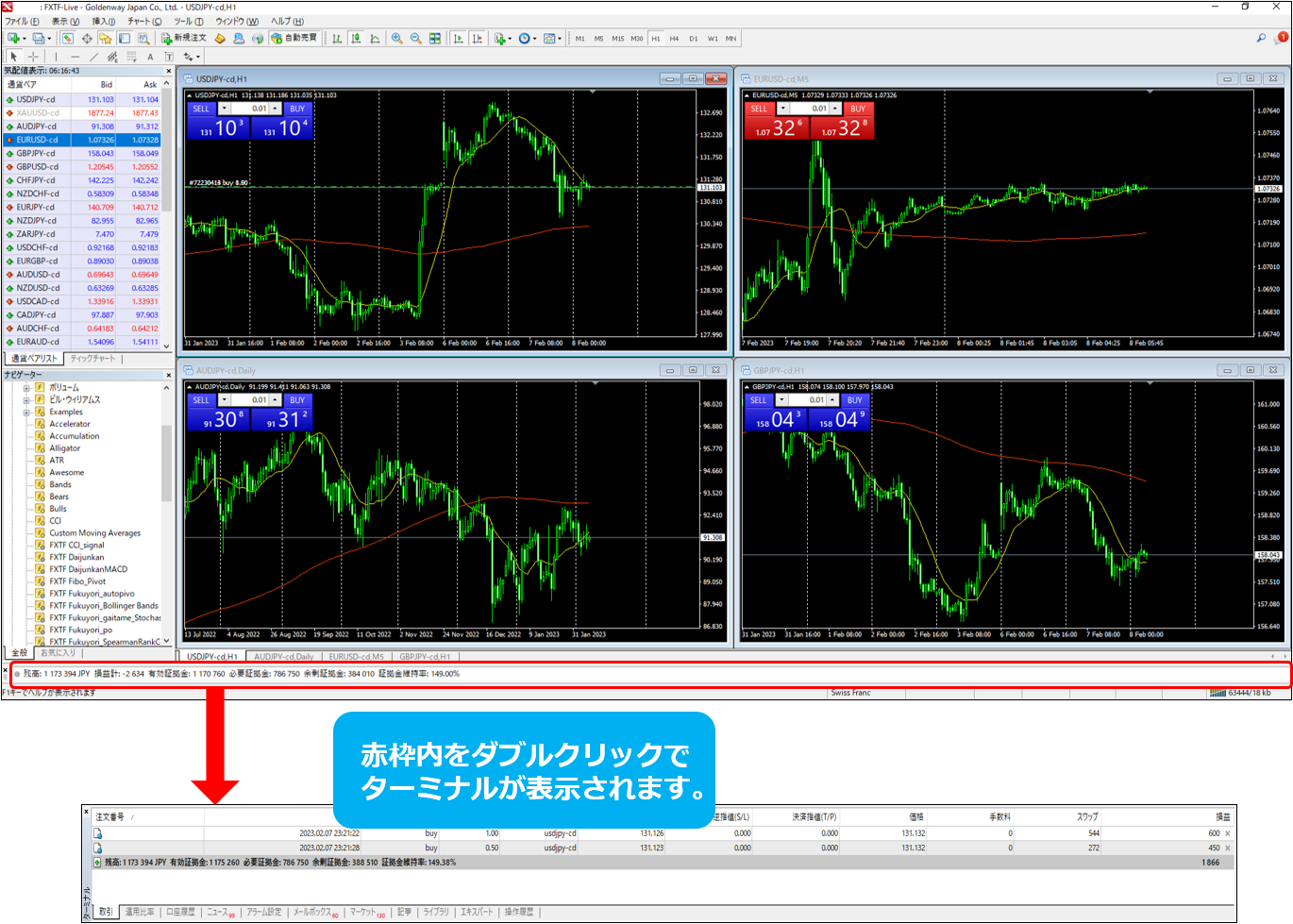This screenshot has width=1293, height=924.
Task: Expand the ボリューム indicator folder
Action: 26,388
